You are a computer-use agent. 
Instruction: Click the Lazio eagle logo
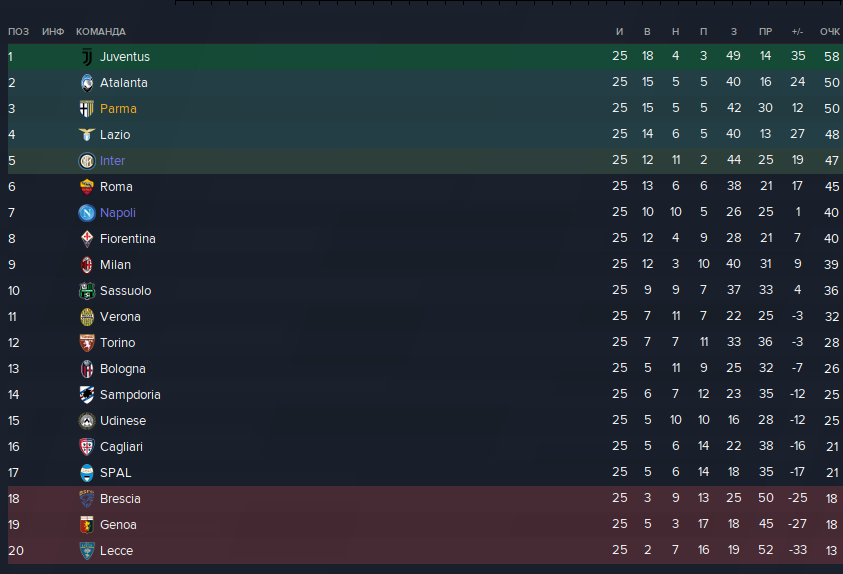(x=86, y=135)
